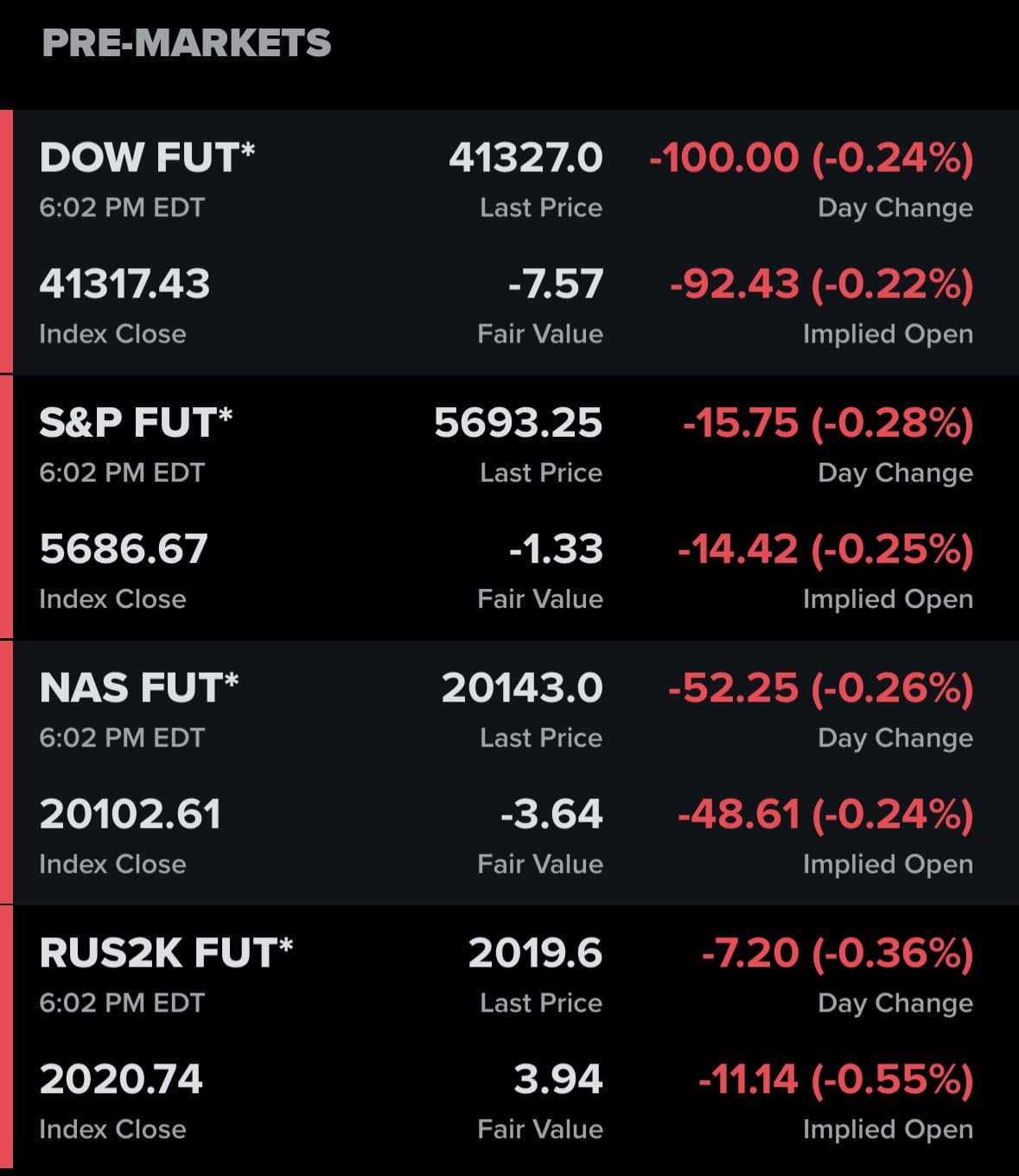Click Russell 2000 last price 2019.6

click(535, 953)
